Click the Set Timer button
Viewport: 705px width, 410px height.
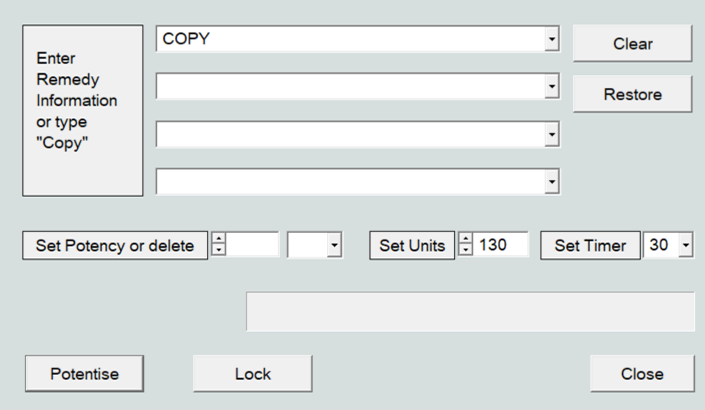[x=590, y=245]
